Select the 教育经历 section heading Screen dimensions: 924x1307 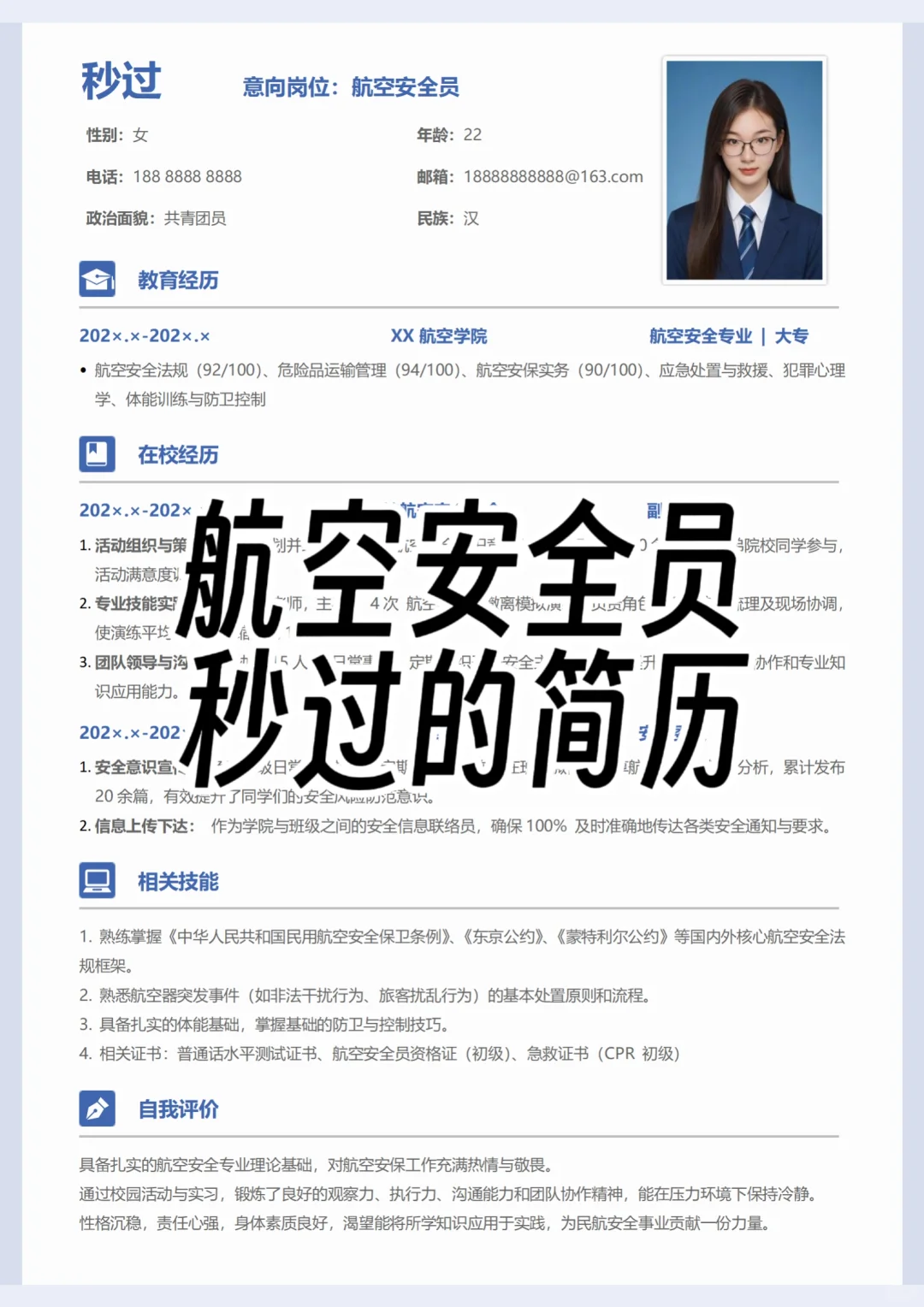click(x=178, y=280)
